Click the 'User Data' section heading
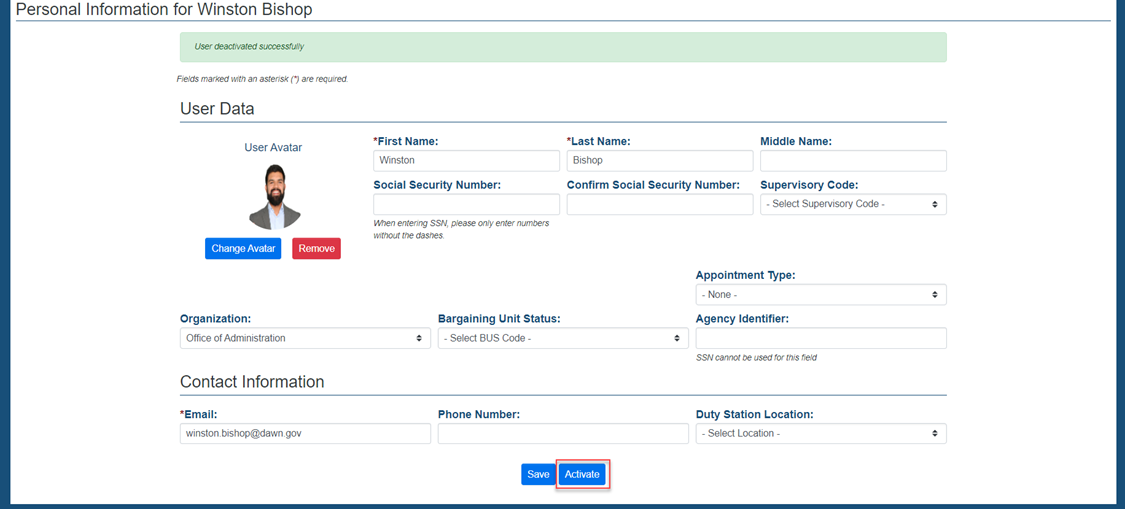 pyautogui.click(x=217, y=109)
